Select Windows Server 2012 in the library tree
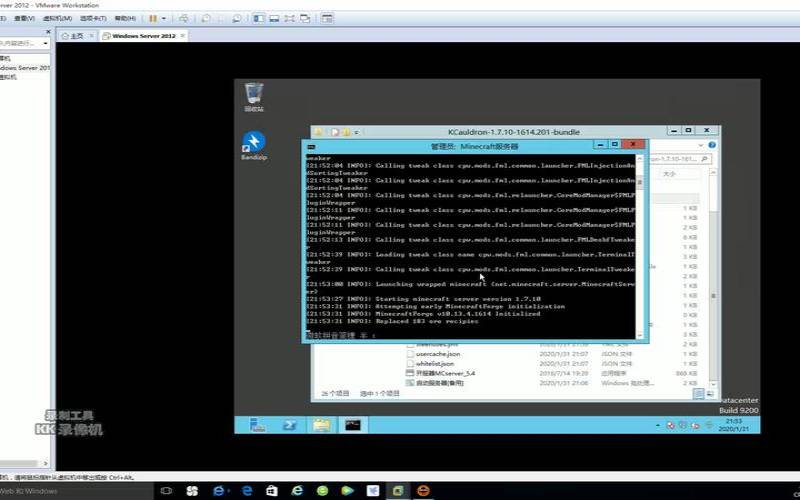800x500 pixels. [x=24, y=67]
